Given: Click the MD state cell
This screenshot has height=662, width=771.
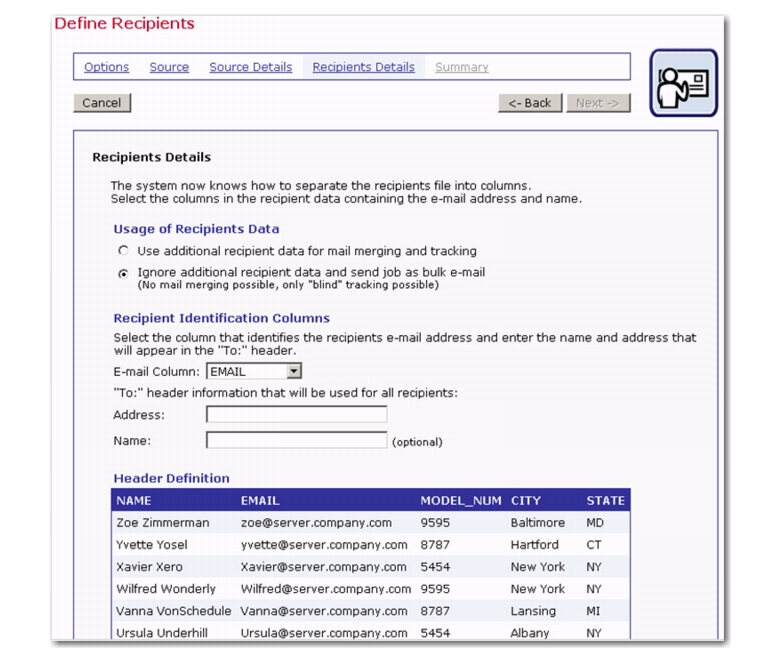Looking at the screenshot, I should (x=594, y=523).
